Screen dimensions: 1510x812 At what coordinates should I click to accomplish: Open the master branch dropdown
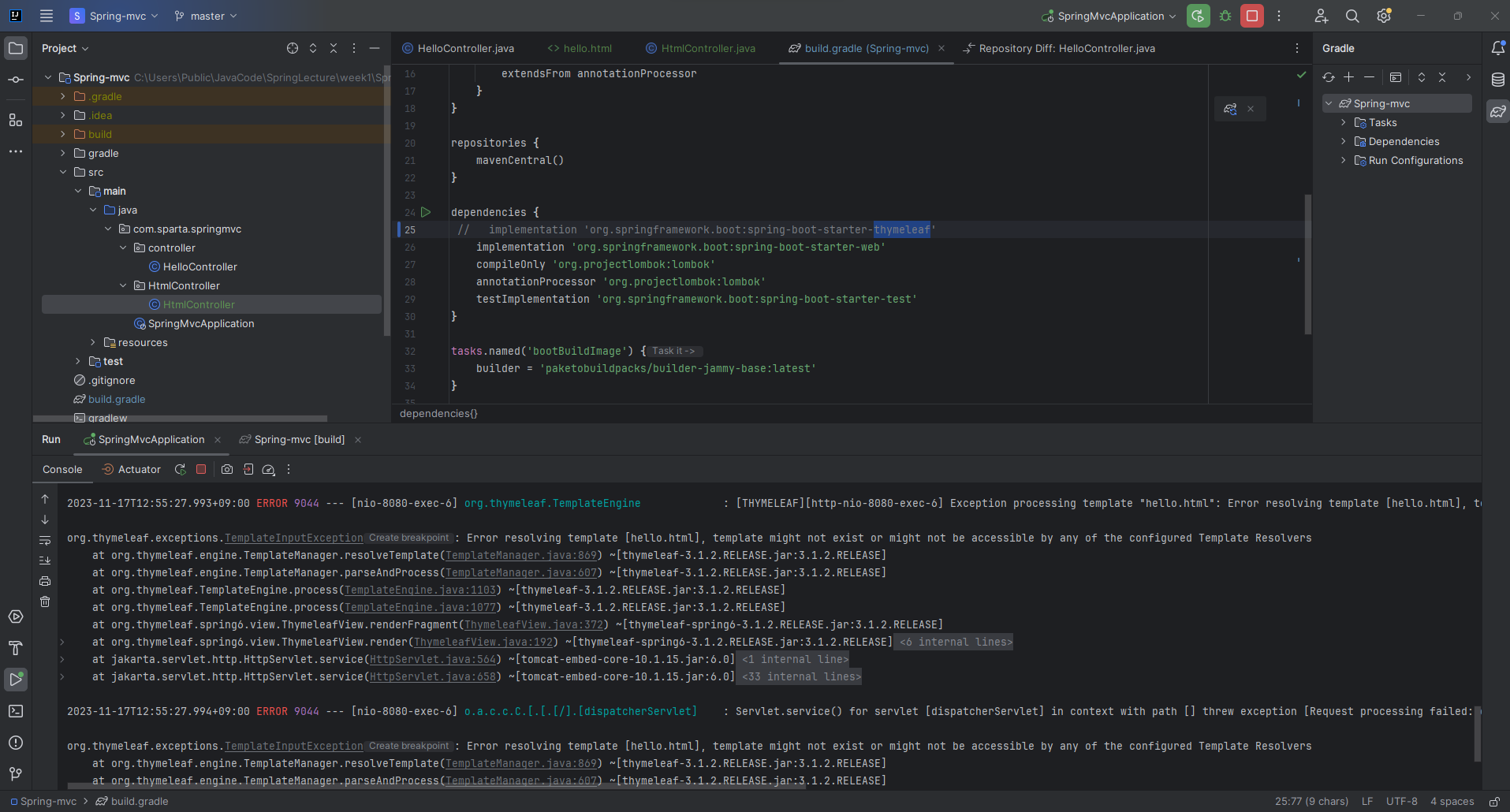[x=206, y=16]
